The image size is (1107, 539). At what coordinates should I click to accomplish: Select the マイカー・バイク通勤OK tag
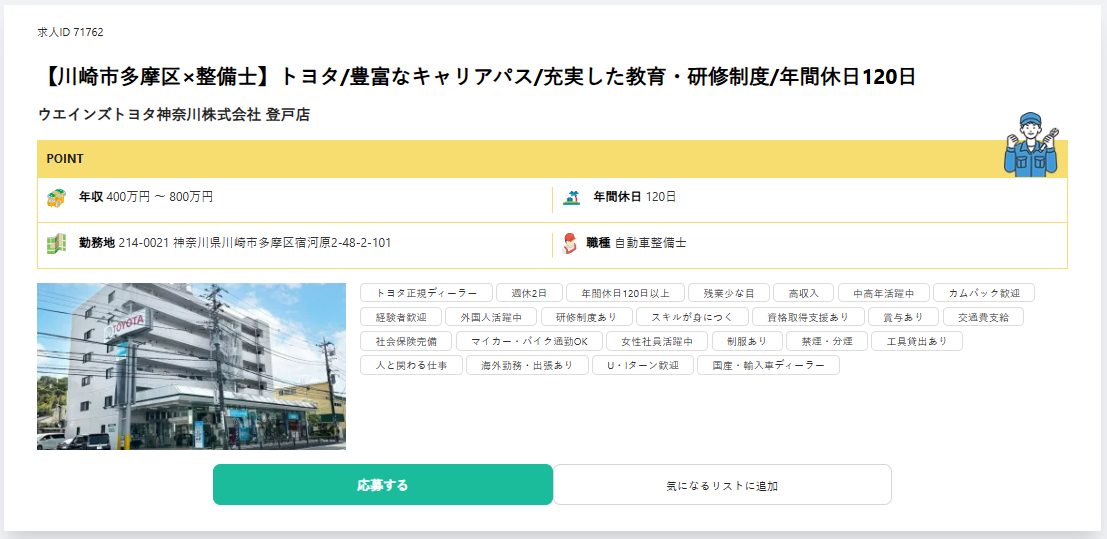coord(529,341)
